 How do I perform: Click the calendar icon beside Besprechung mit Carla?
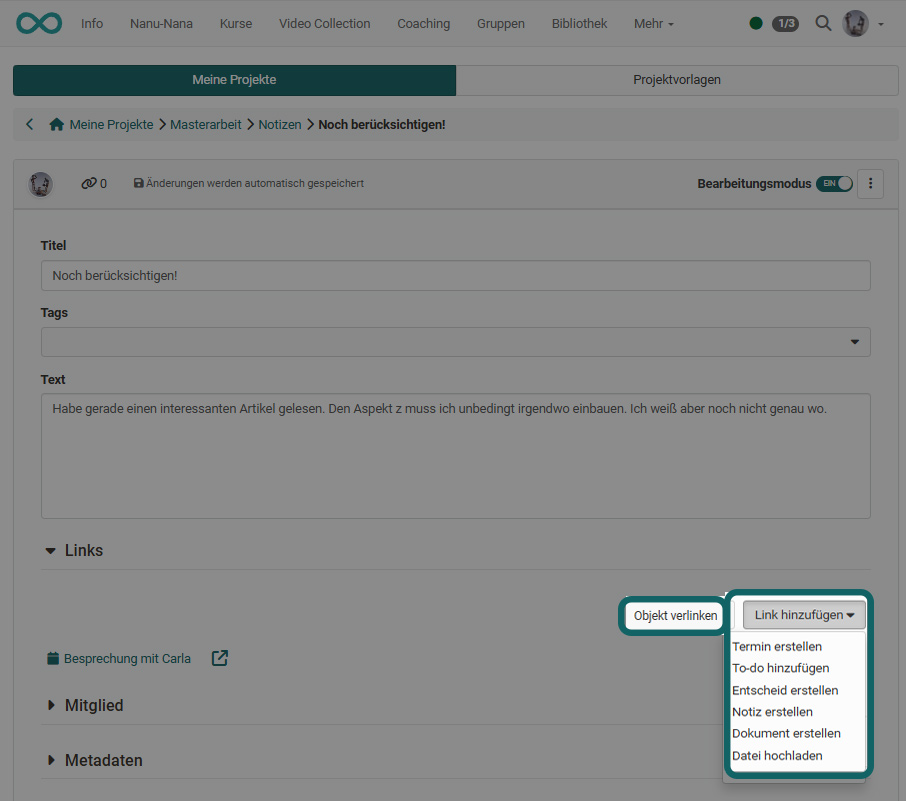tap(51, 658)
